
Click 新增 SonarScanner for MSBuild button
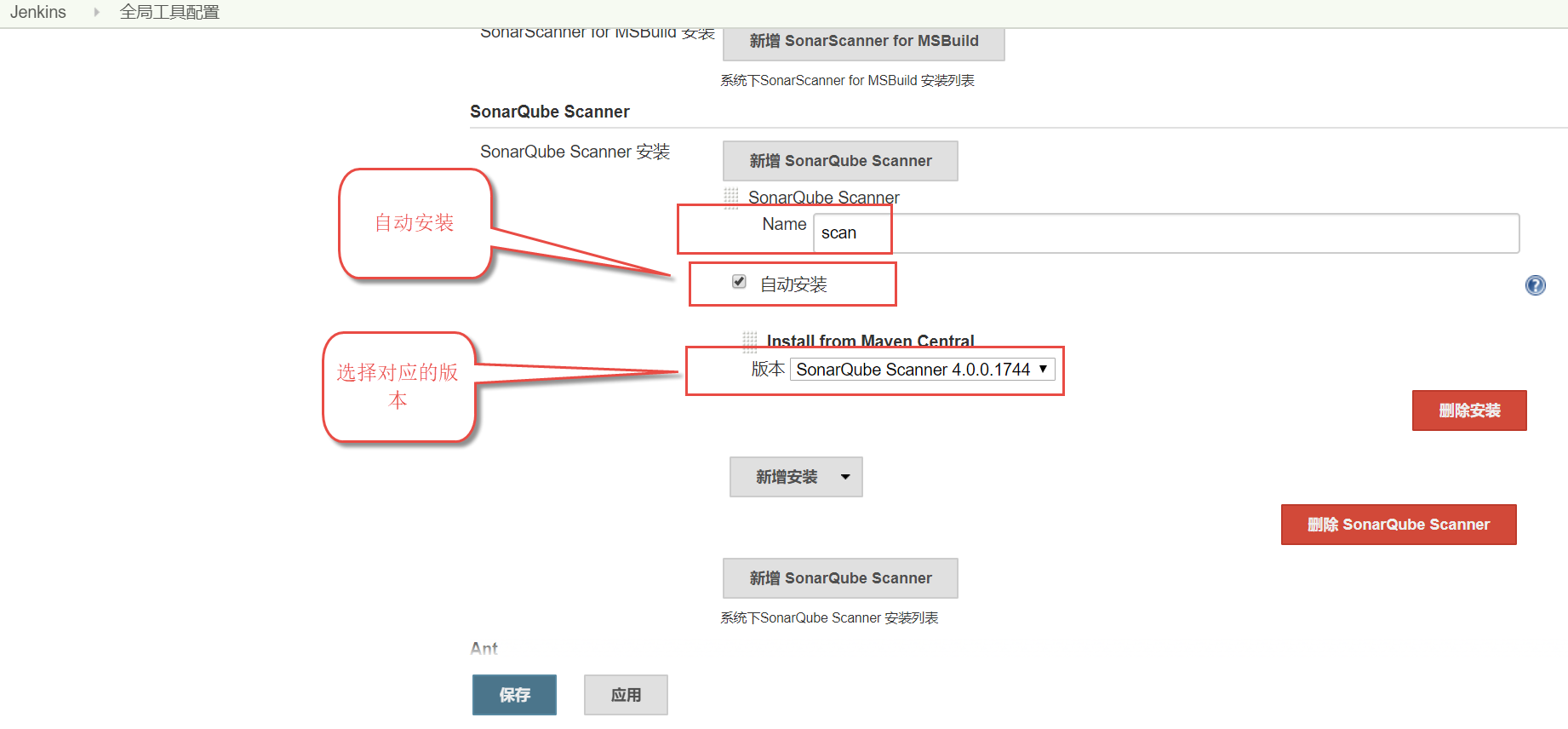pos(863,42)
